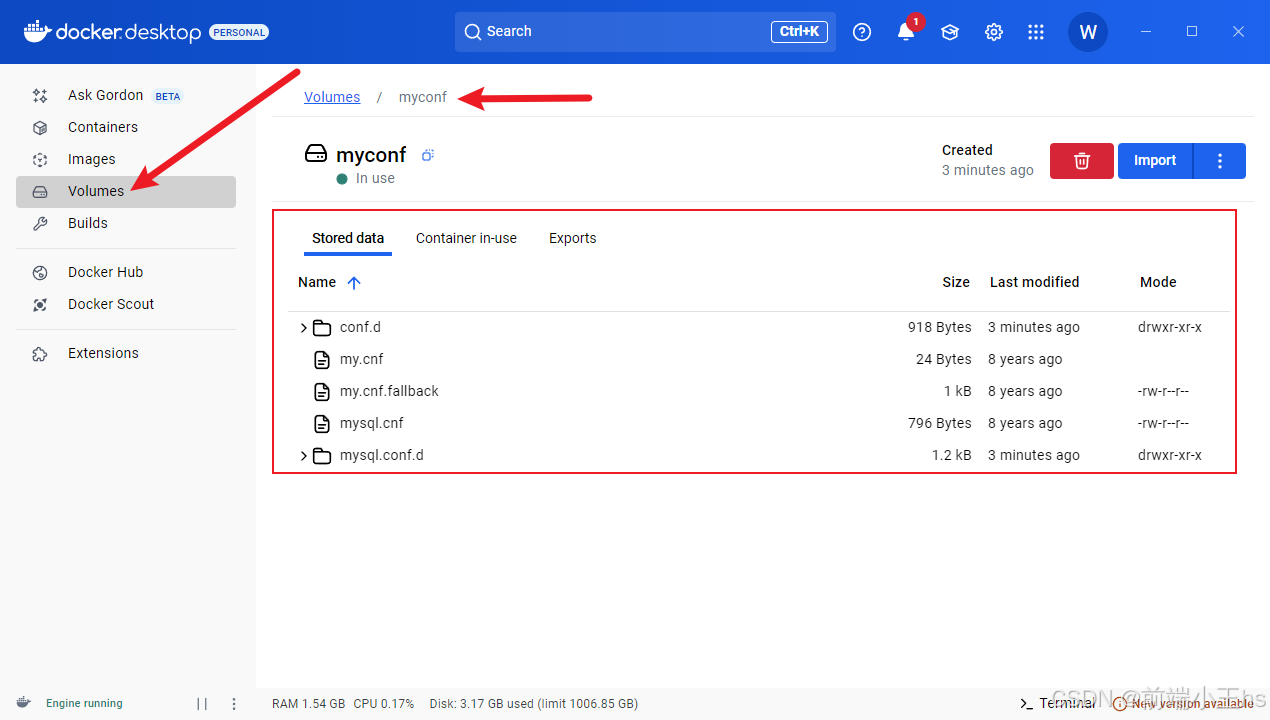
Task: Click the 918 Bytes size value
Action: [939, 328]
